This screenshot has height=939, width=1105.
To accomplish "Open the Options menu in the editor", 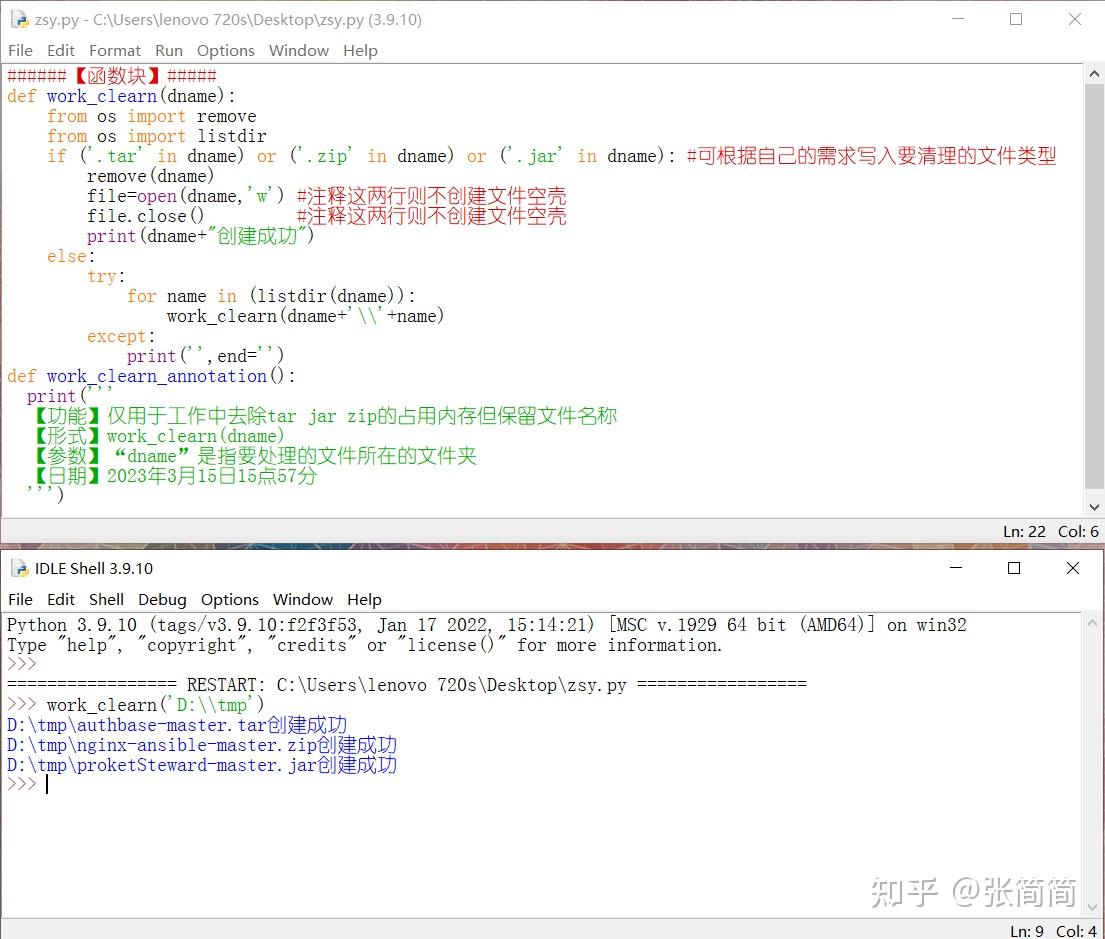I will point(225,50).
